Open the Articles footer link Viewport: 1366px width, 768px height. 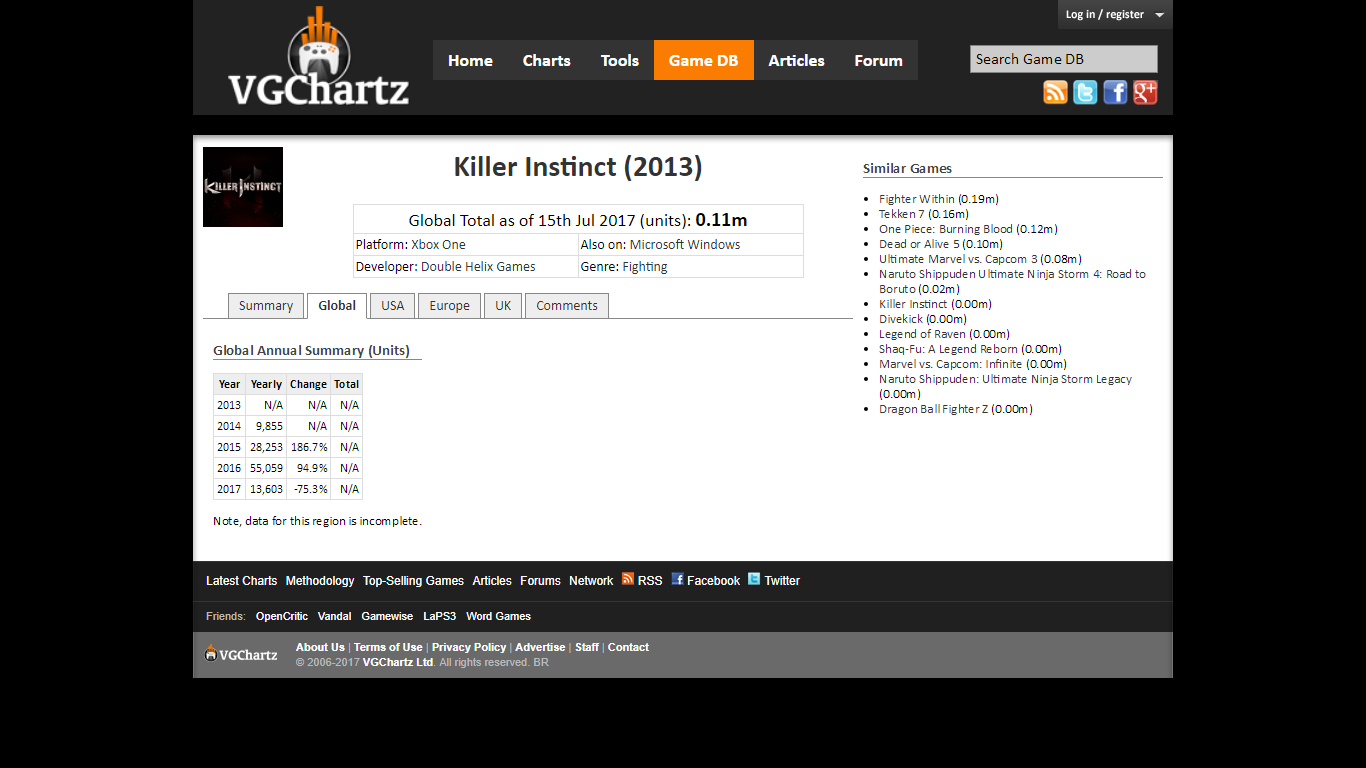pos(492,581)
